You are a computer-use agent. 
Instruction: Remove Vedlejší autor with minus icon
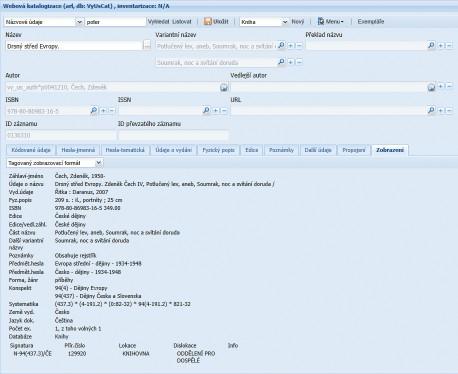(449, 86)
